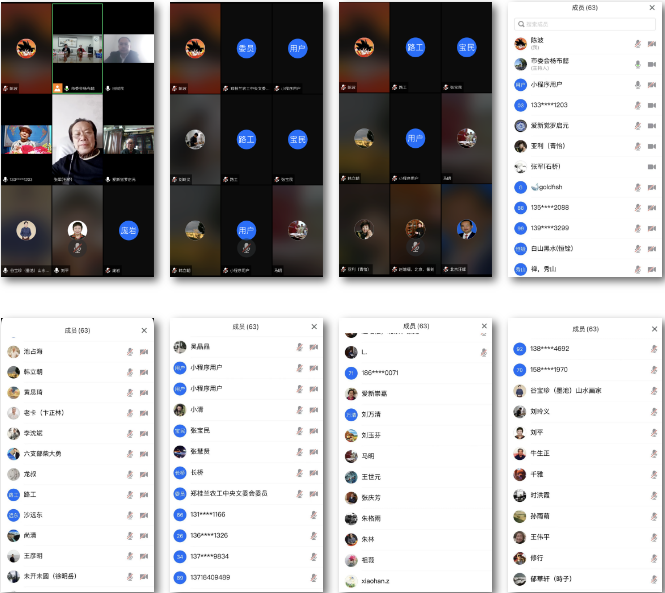Mute the active green microphone in member list

[x=637, y=64]
